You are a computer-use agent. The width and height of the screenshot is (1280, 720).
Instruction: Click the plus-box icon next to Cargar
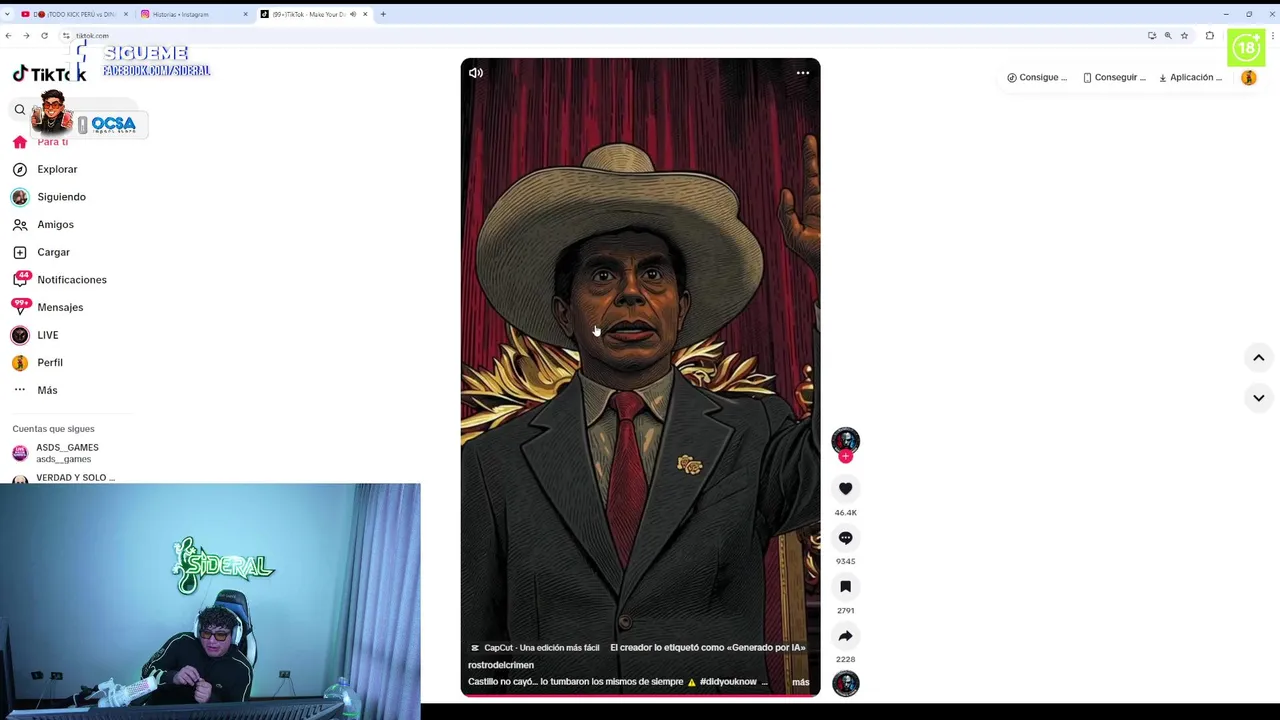point(20,252)
